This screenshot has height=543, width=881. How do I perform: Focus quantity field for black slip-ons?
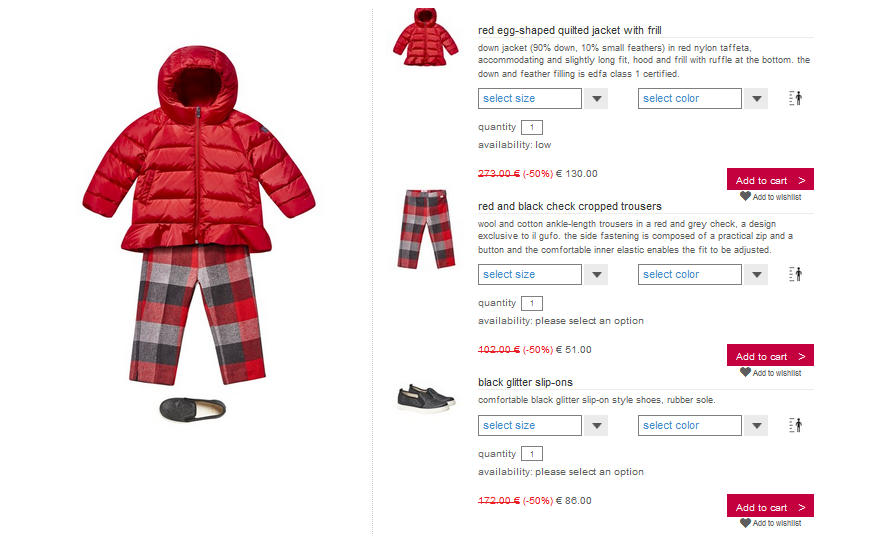pyautogui.click(x=532, y=454)
